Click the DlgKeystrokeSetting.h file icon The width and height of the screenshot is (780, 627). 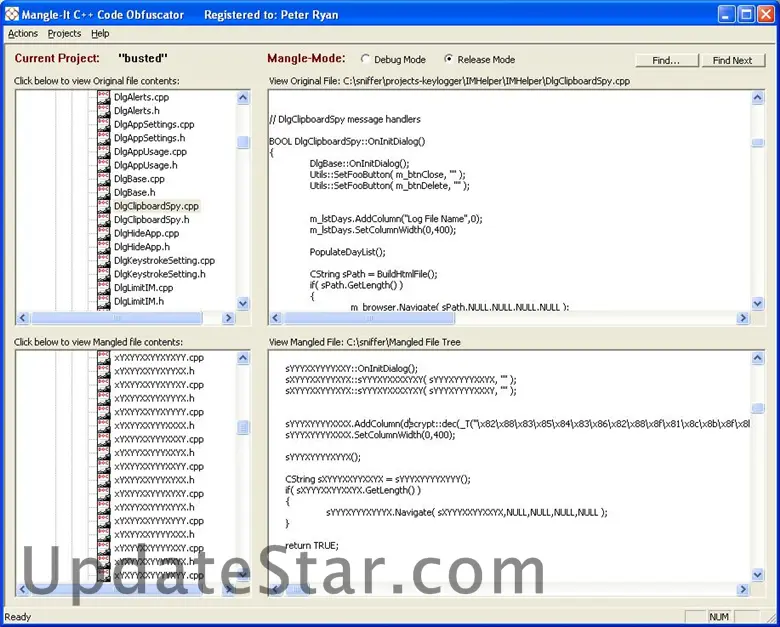tap(103, 274)
